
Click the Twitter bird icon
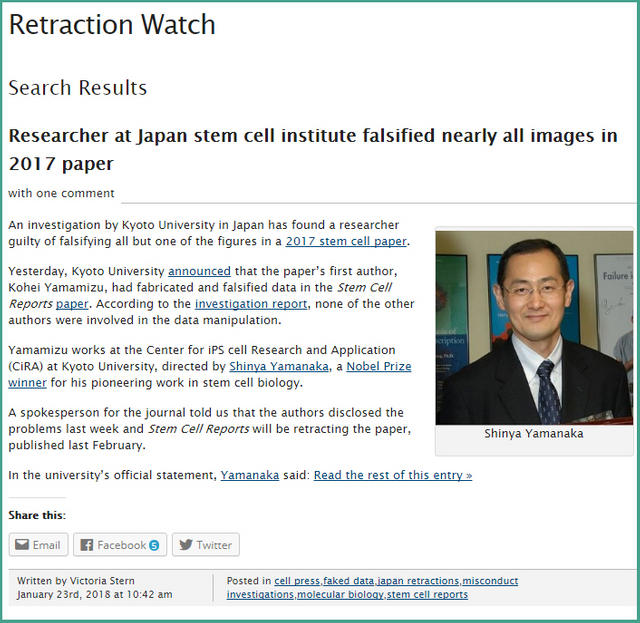click(186, 545)
